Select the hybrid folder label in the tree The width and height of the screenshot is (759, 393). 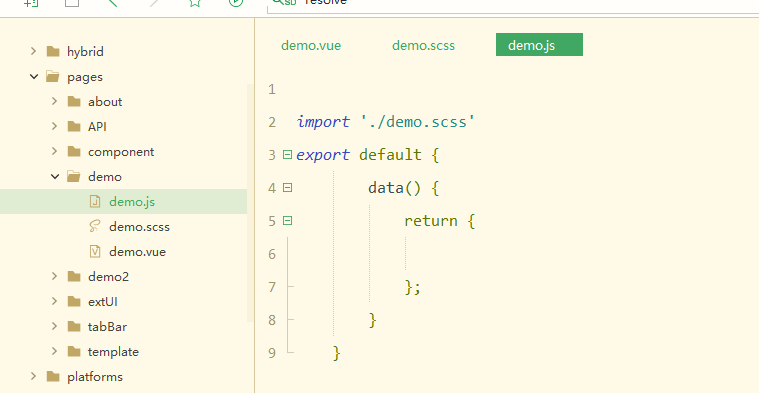tap(85, 51)
